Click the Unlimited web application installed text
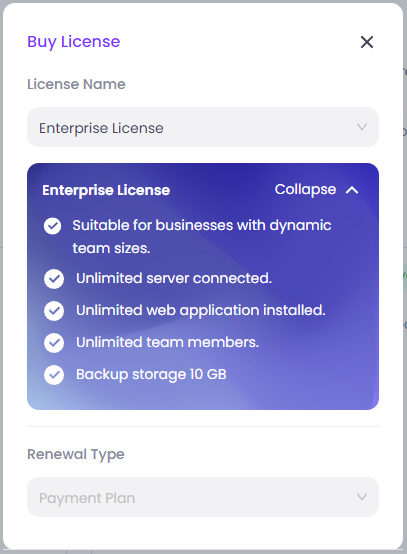407x554 pixels. (201, 311)
